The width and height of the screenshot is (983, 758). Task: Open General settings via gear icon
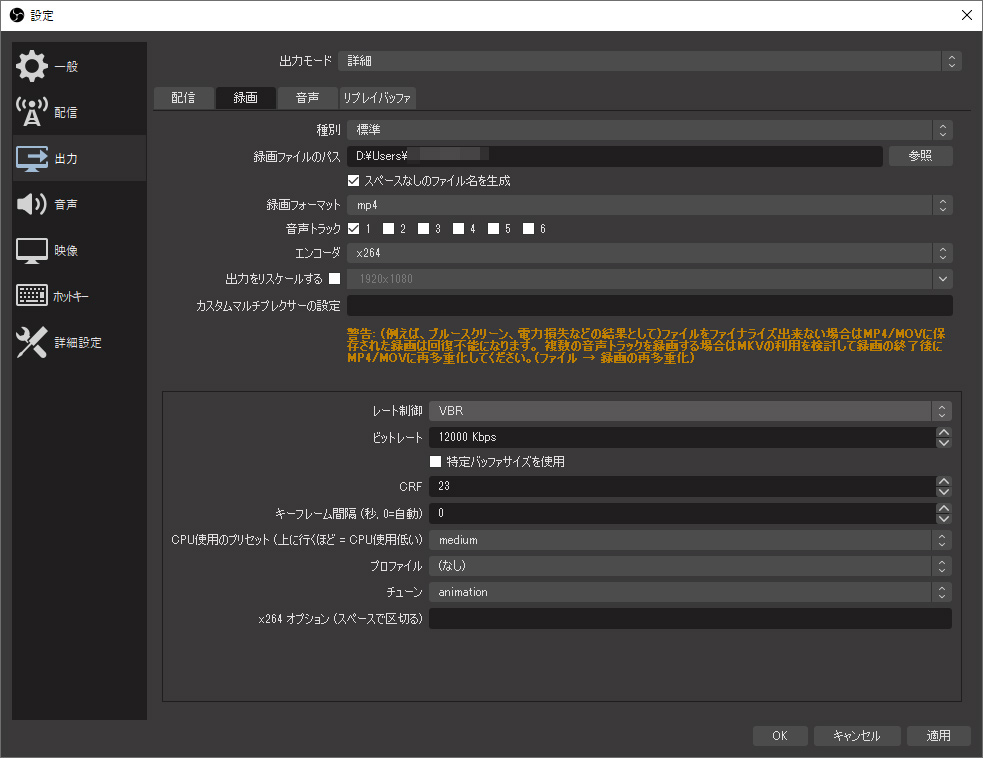(x=32, y=66)
